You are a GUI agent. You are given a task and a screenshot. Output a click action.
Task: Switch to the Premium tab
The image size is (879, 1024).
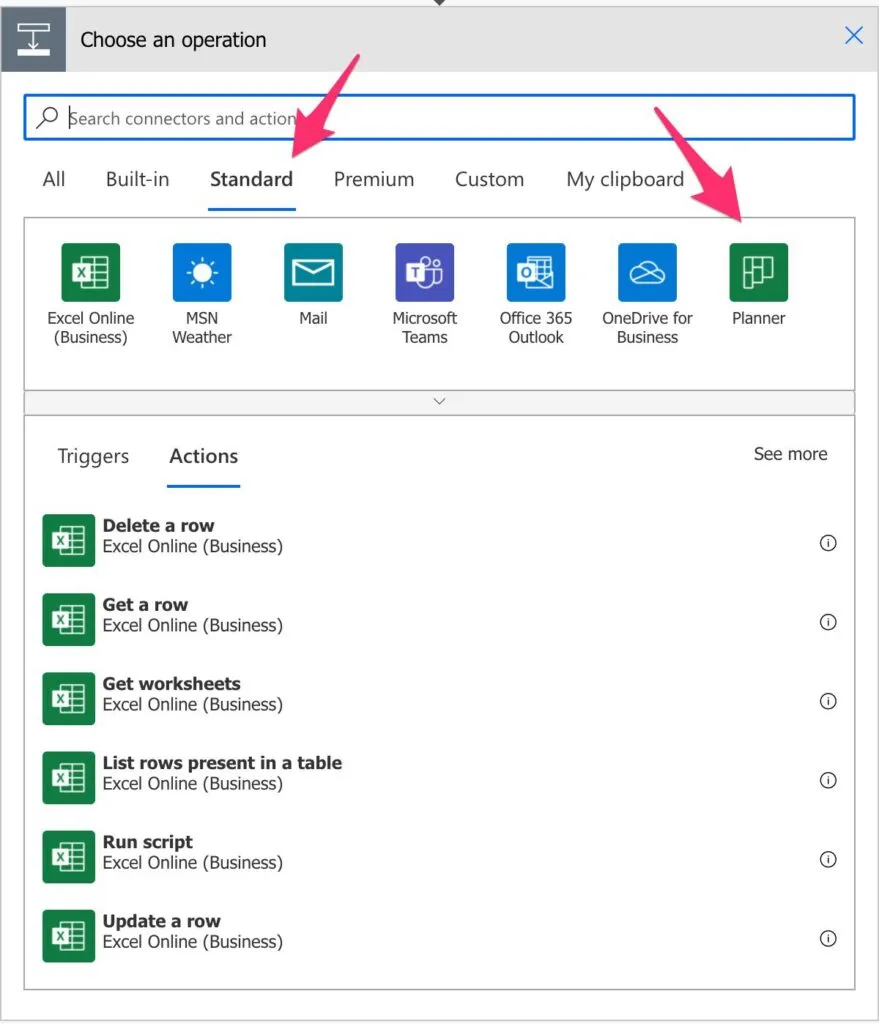[373, 180]
